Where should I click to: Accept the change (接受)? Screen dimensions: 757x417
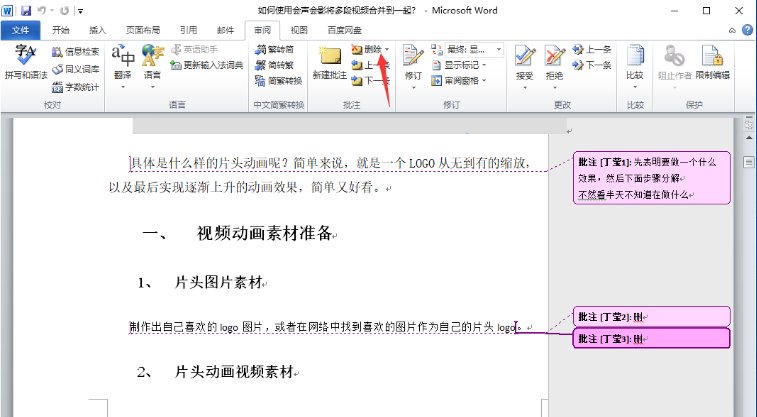(525, 67)
